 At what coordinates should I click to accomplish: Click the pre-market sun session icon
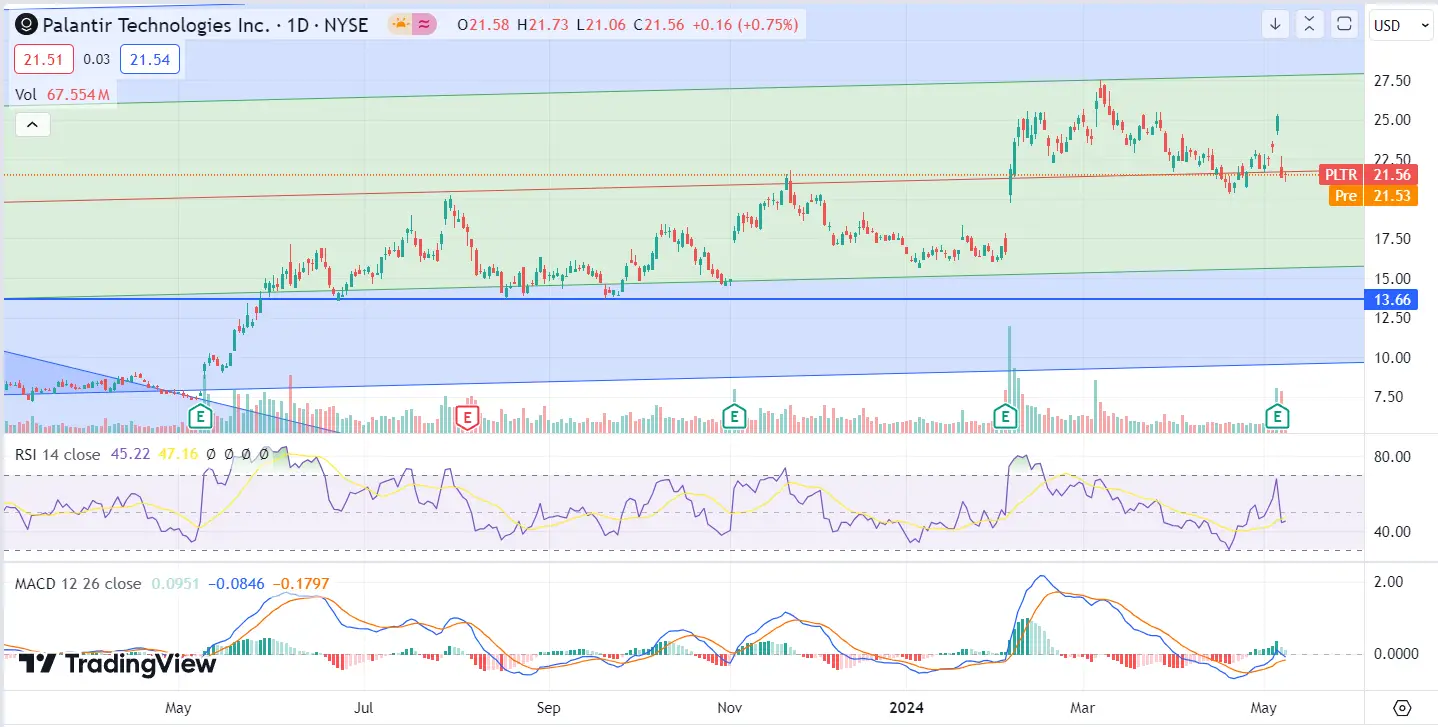[x=401, y=25]
